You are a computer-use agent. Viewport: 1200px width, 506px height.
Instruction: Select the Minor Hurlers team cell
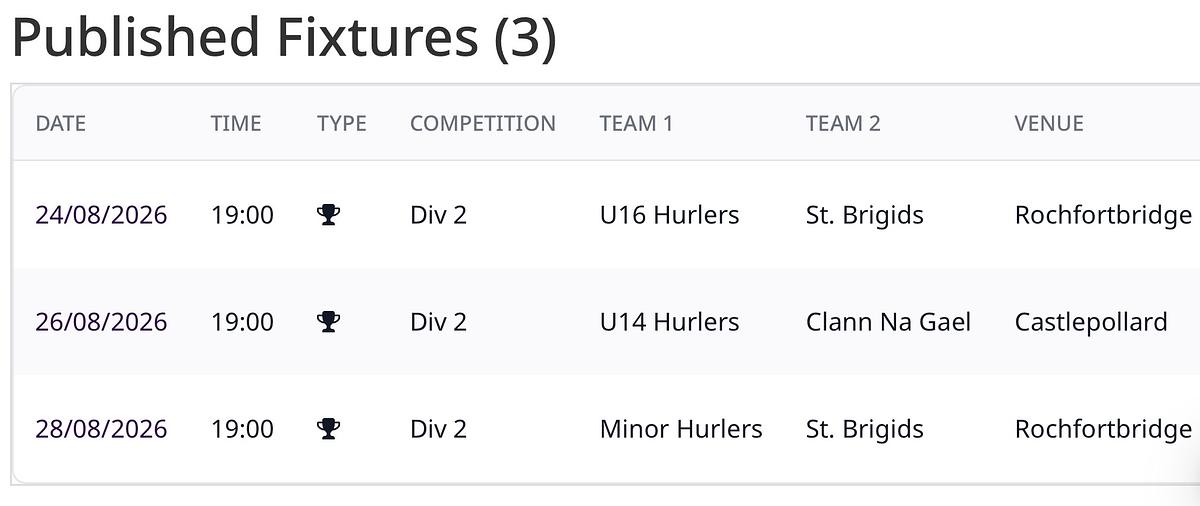(681, 429)
